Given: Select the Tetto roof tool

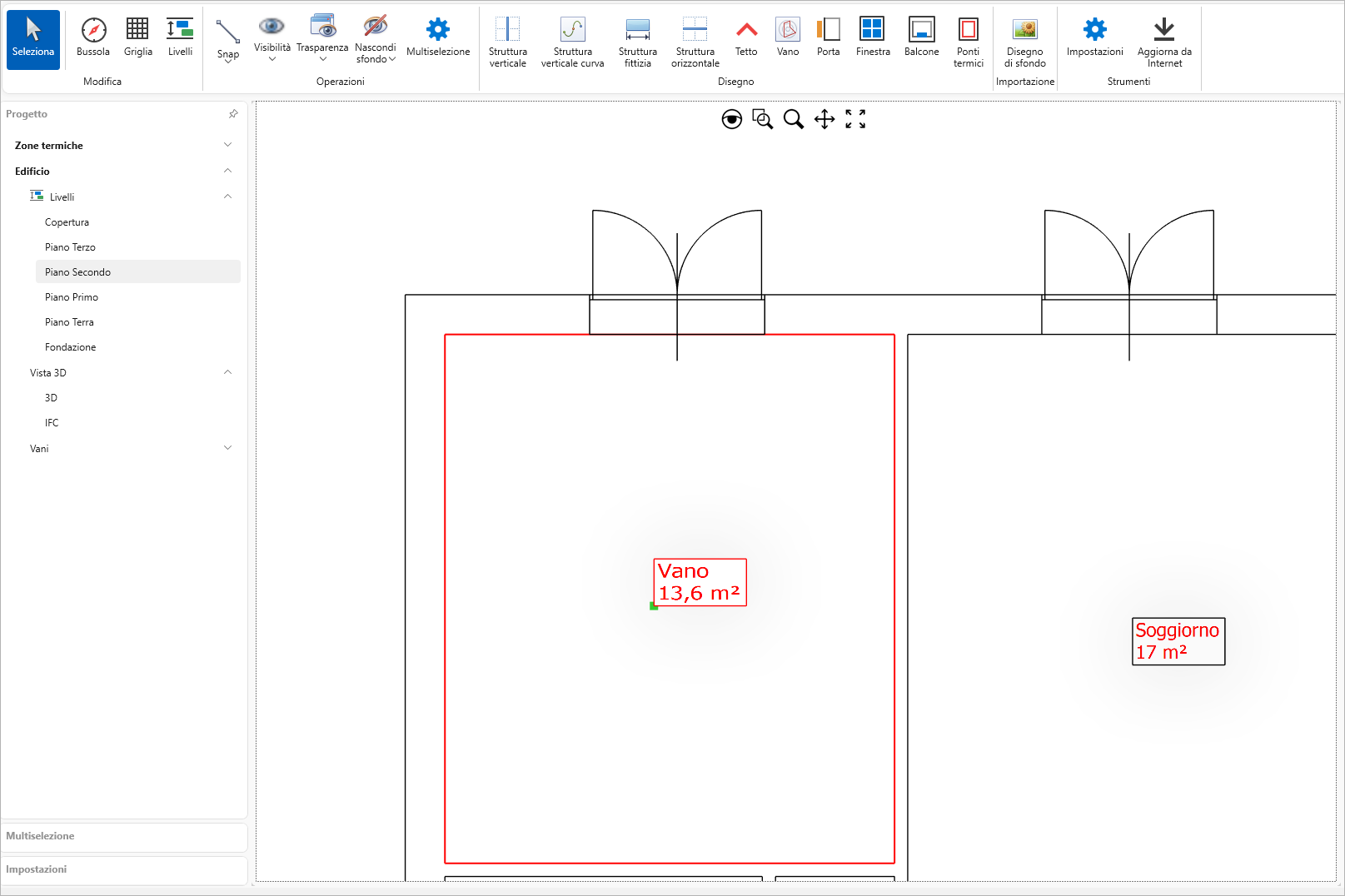Looking at the screenshot, I should (x=746, y=38).
